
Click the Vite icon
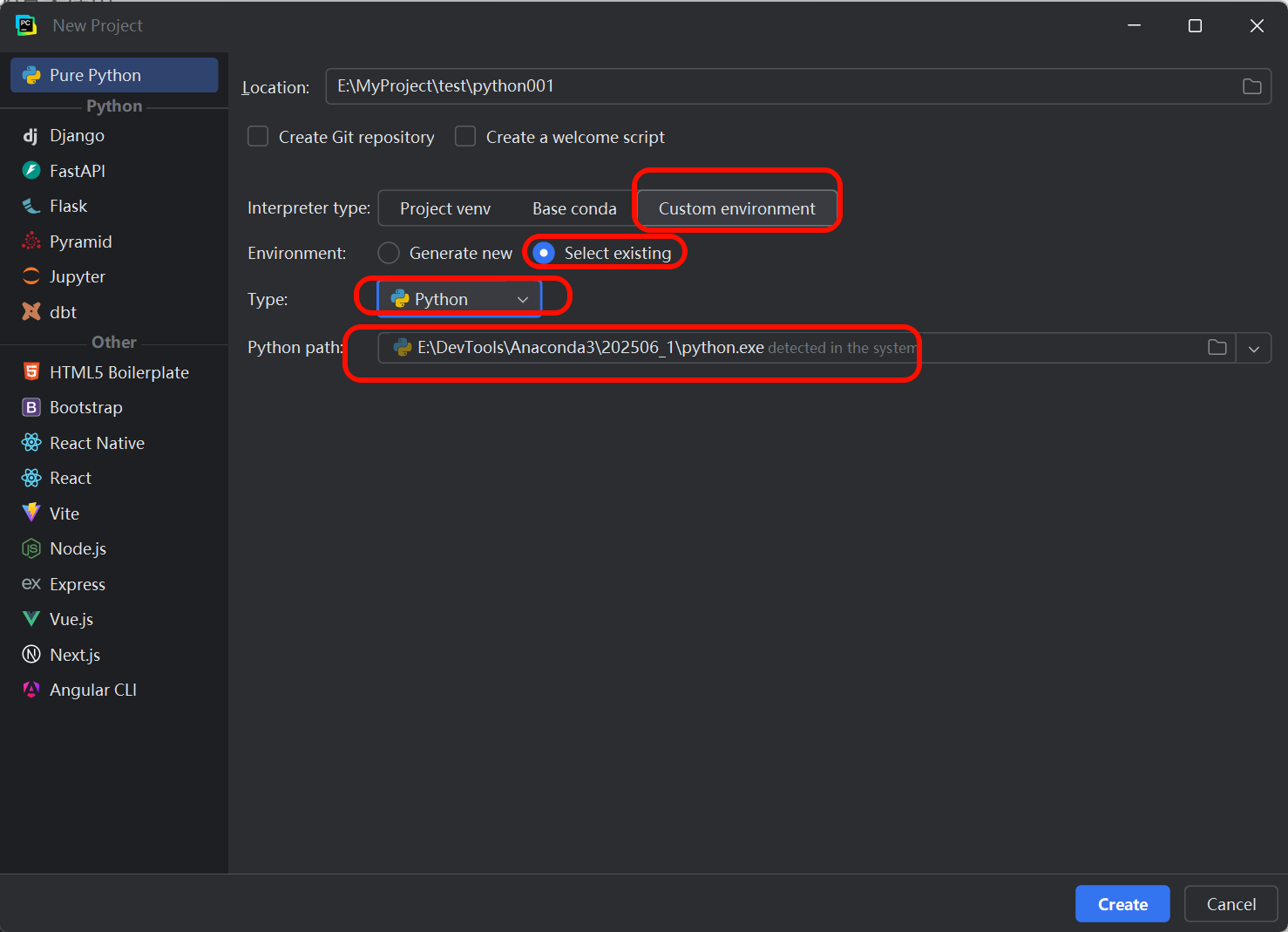tap(31, 514)
